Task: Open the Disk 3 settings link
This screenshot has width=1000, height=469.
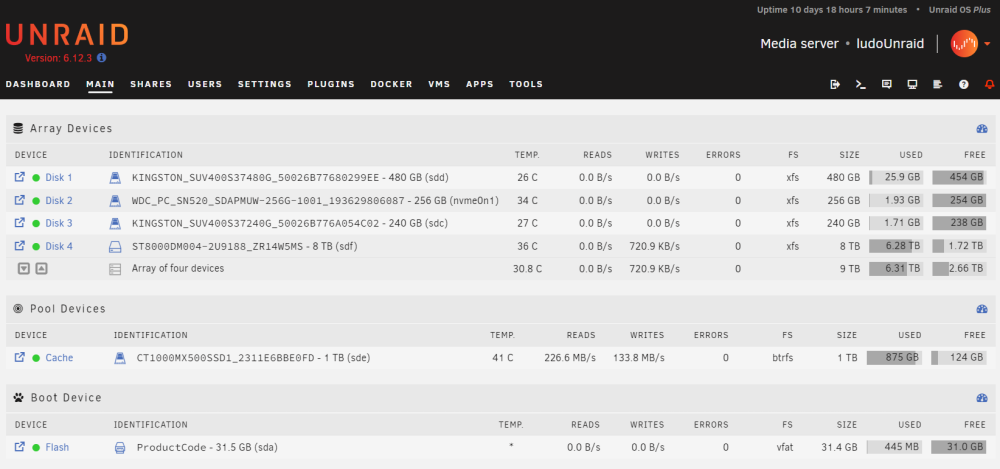Action: coord(59,223)
